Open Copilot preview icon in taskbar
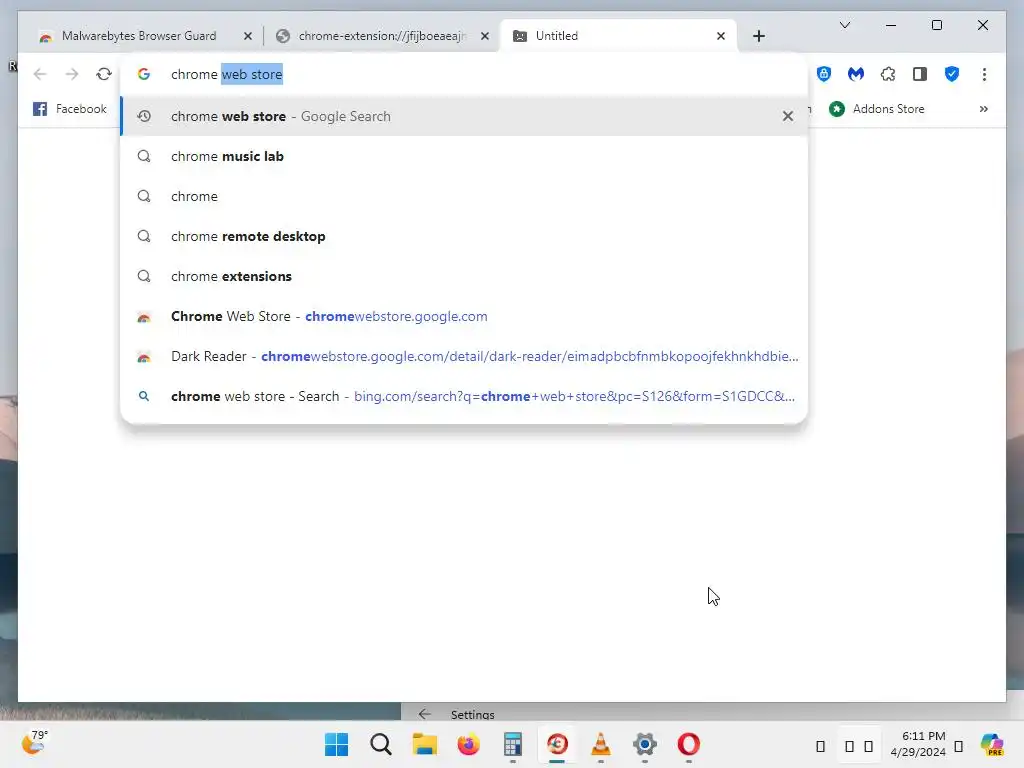The width and height of the screenshot is (1024, 768). [992, 744]
